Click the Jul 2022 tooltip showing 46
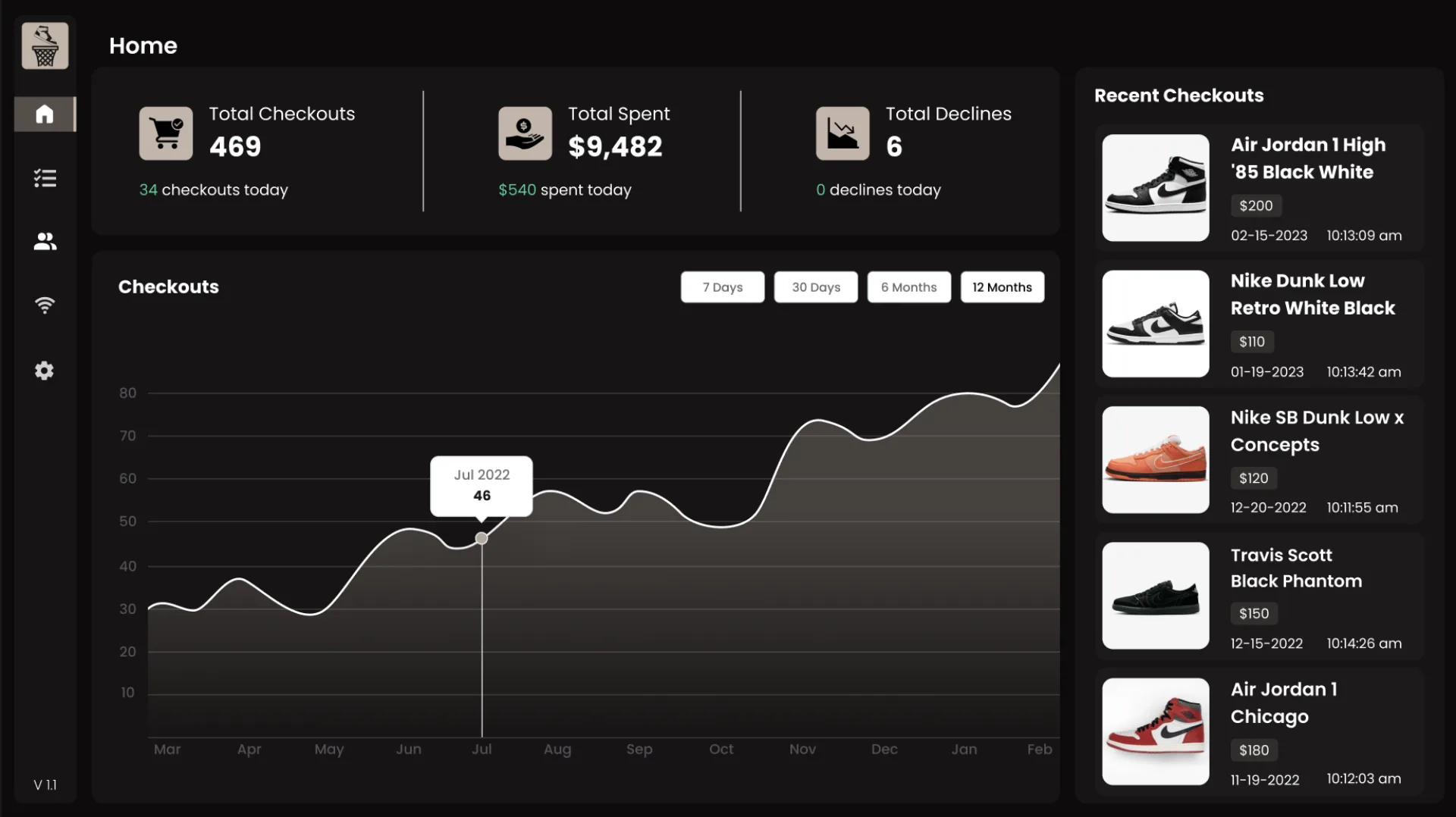The height and width of the screenshot is (817, 1456). (482, 486)
